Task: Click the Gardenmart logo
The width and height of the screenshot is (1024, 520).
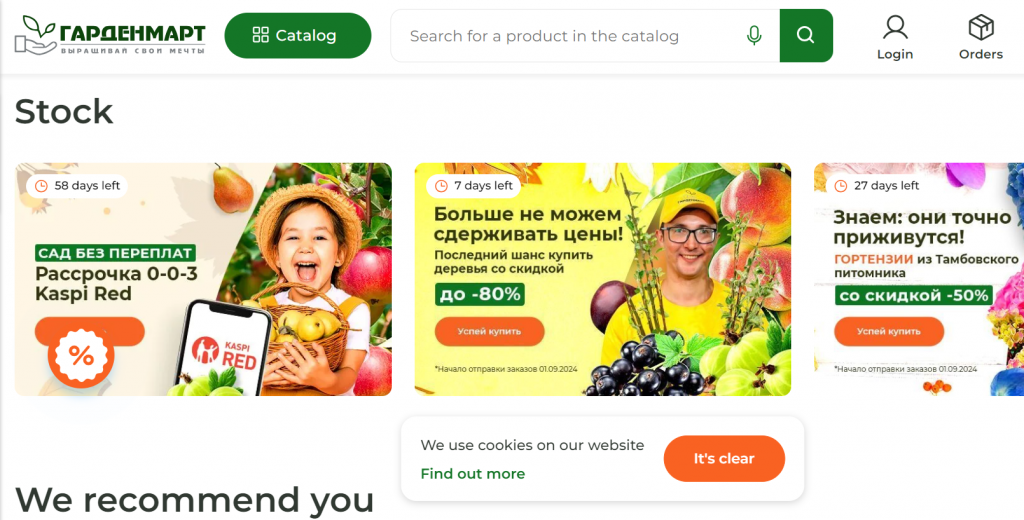Action: 110,35
